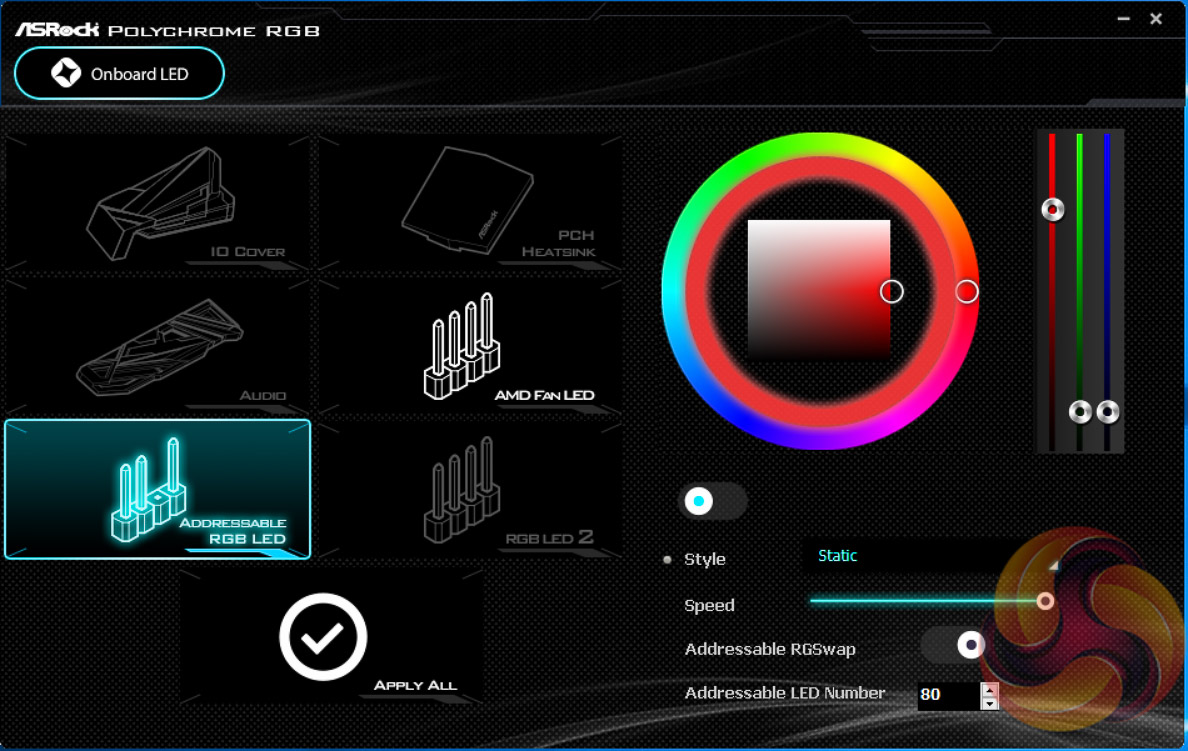Click the 'Style' label text
Image resolution: width=1188 pixels, height=751 pixels.
(x=705, y=559)
